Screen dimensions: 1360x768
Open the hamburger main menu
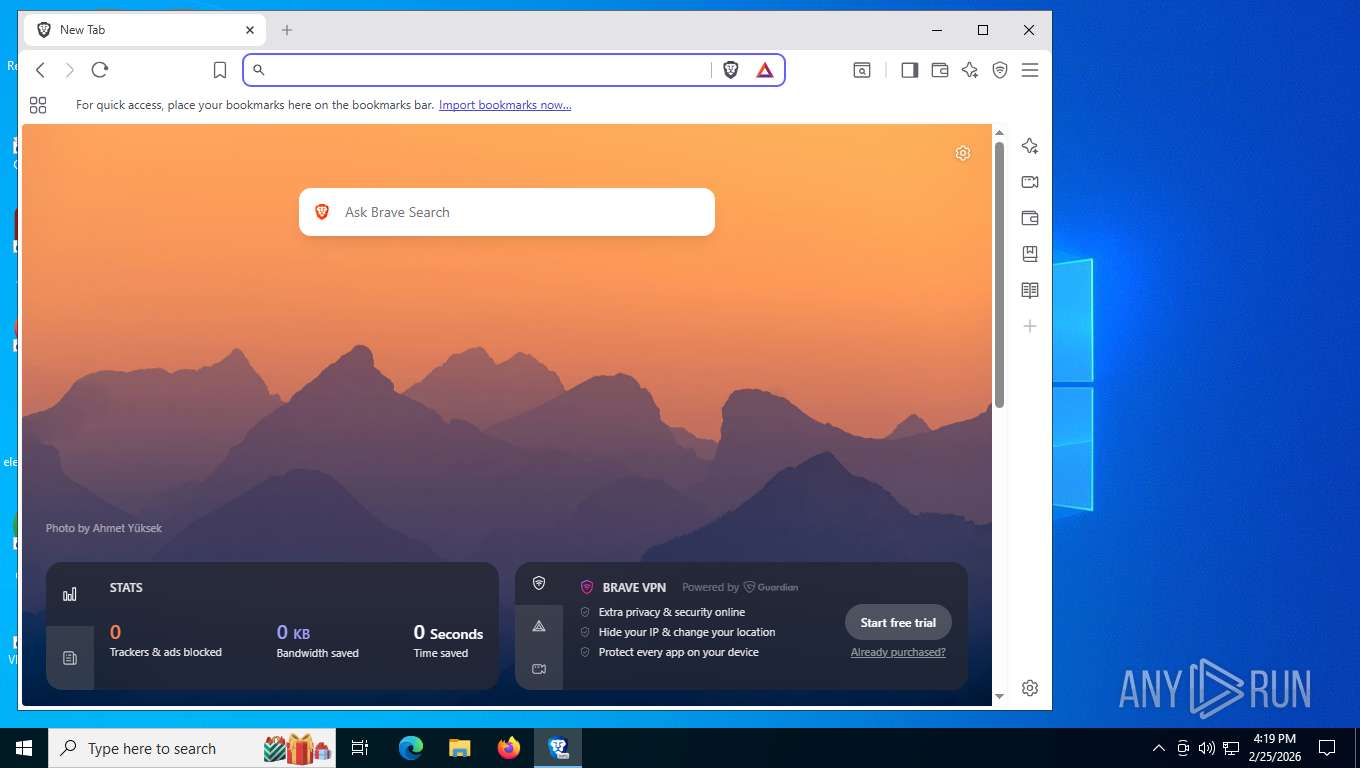click(x=1030, y=70)
